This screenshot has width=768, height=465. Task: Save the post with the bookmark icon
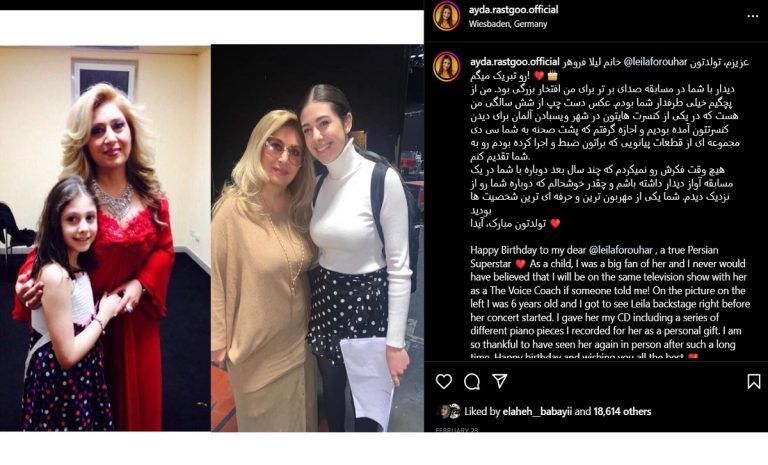[x=754, y=381]
